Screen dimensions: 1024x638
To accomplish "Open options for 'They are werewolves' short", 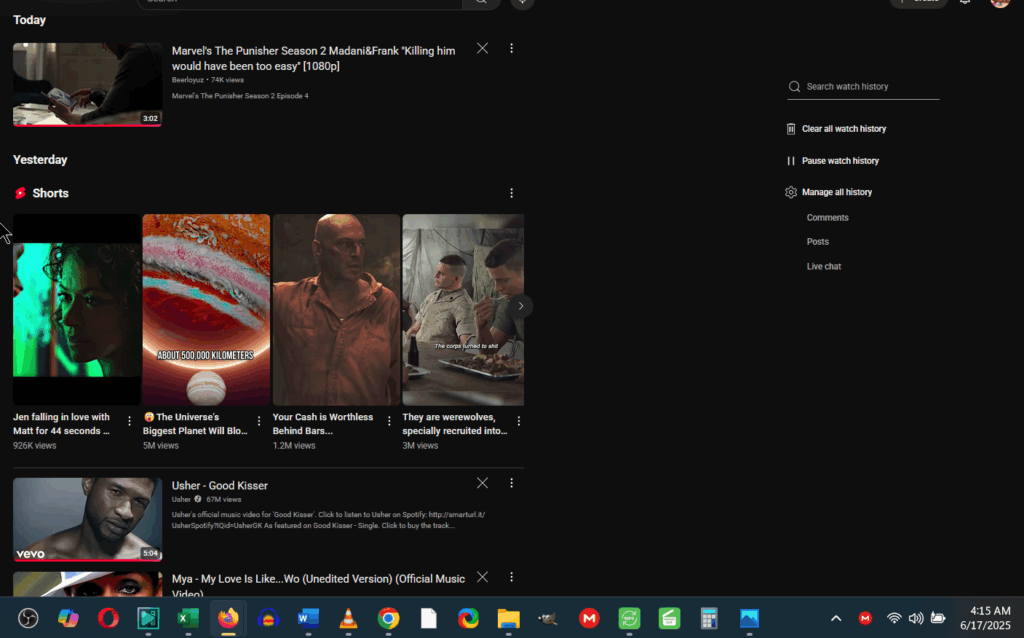I will (x=519, y=421).
